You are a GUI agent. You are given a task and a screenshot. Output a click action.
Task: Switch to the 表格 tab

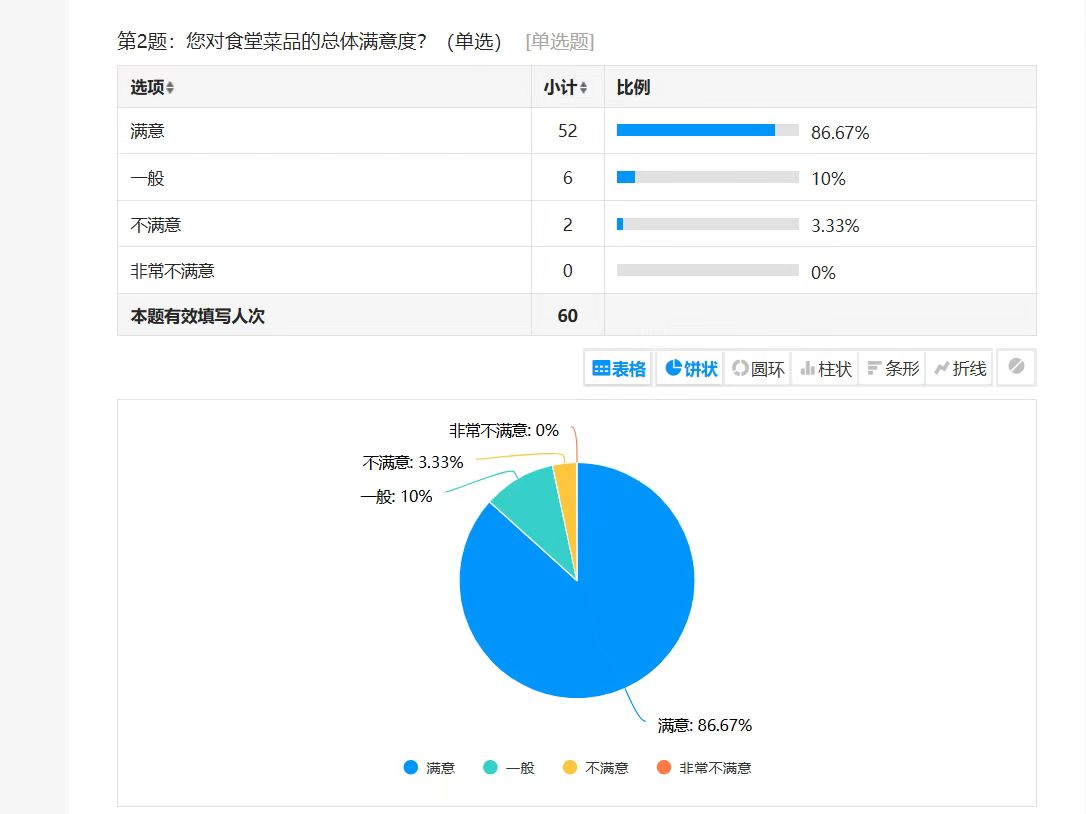pyautogui.click(x=617, y=368)
